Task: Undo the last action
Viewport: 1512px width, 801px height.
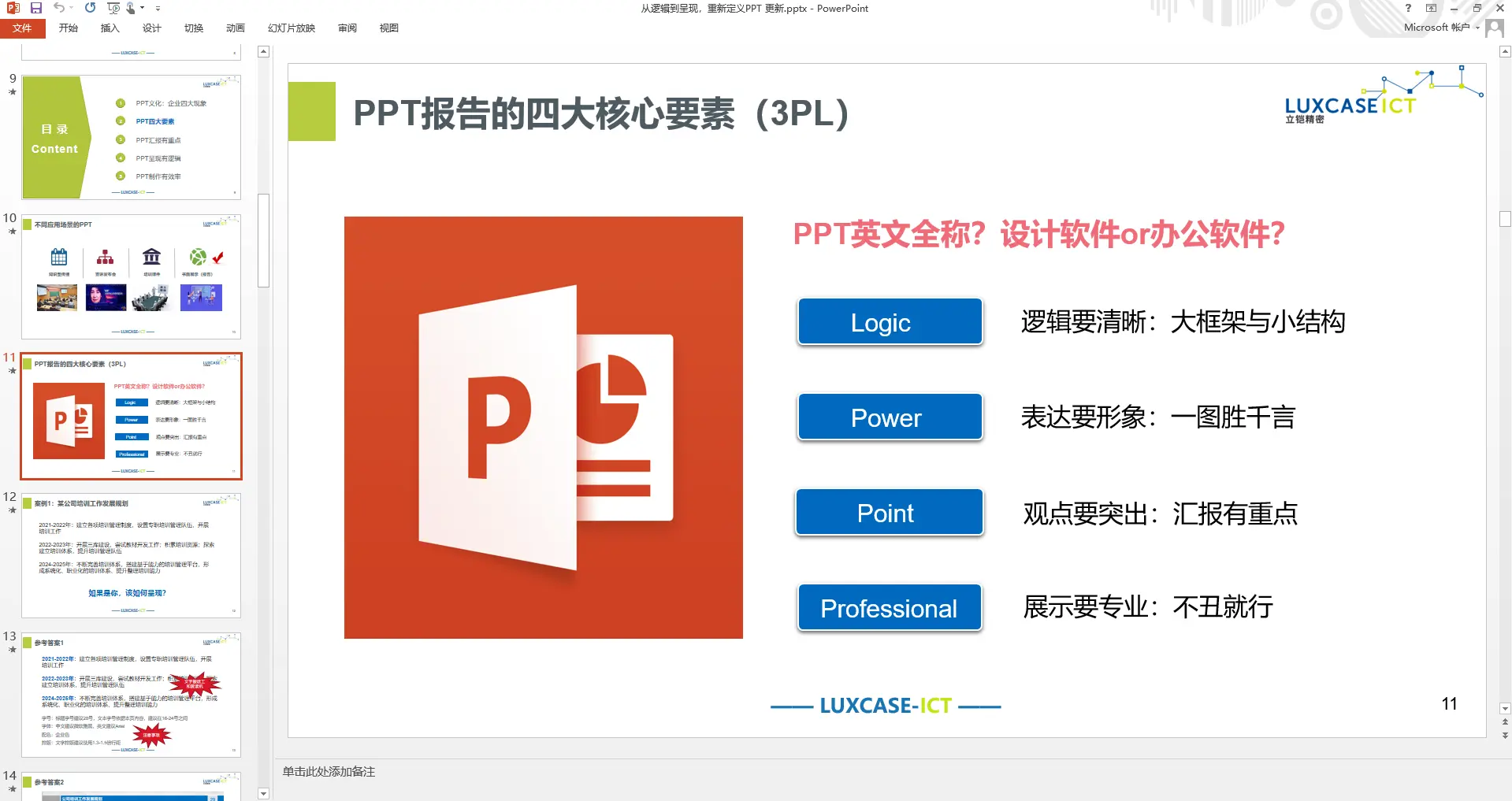Action: tap(59, 8)
